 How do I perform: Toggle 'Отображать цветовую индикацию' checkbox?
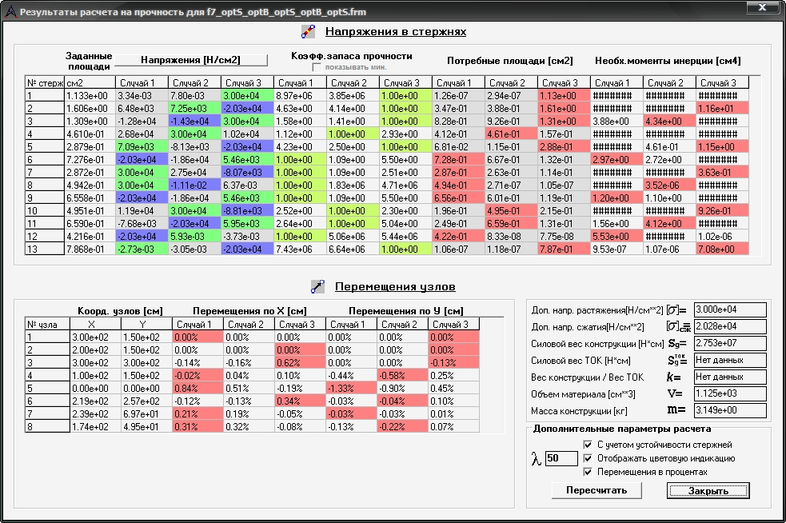coord(588,458)
